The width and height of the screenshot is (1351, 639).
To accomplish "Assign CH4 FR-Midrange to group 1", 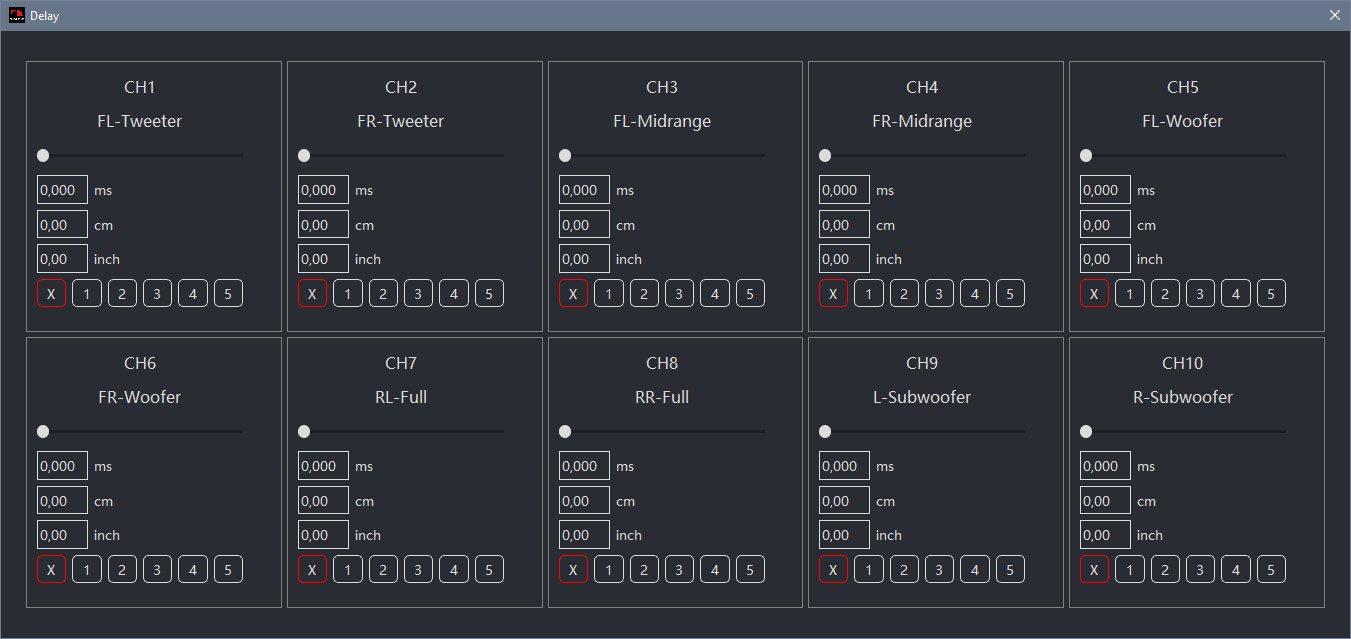I will (869, 293).
